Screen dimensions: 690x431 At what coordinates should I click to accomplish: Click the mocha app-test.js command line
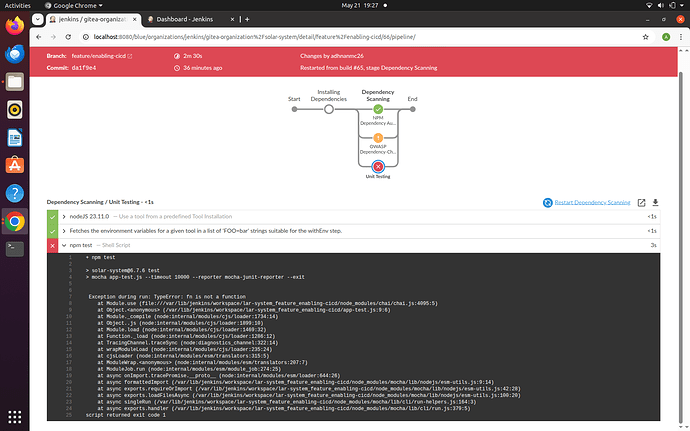195,277
